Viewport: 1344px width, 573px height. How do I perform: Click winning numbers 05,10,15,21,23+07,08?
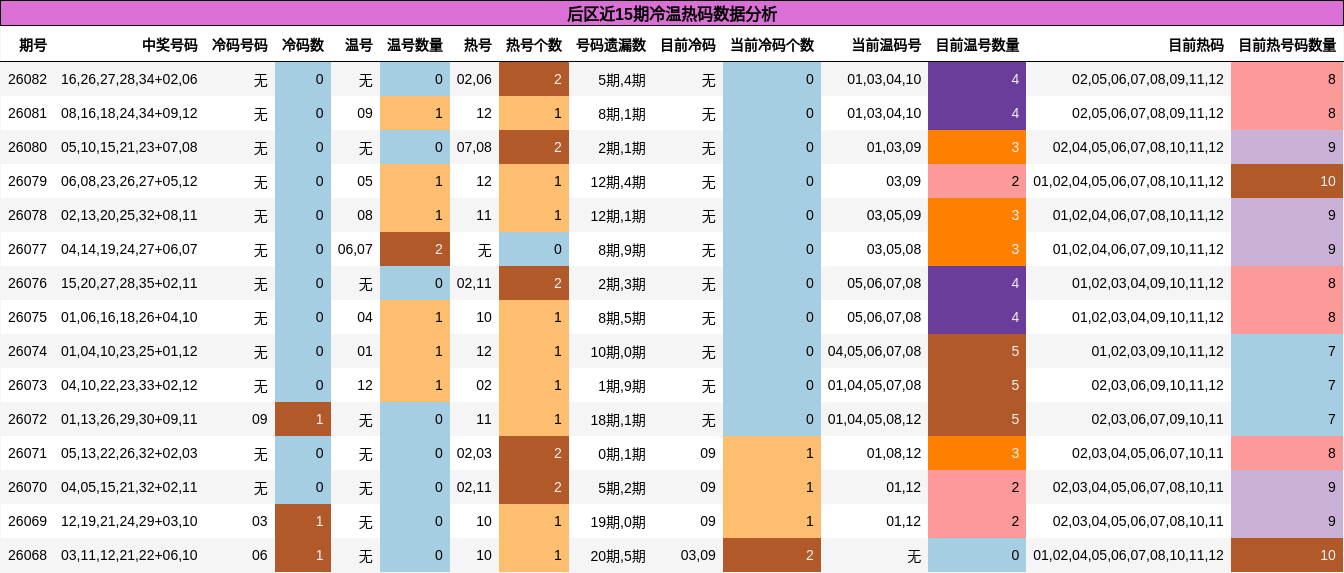pyautogui.click(x=129, y=147)
